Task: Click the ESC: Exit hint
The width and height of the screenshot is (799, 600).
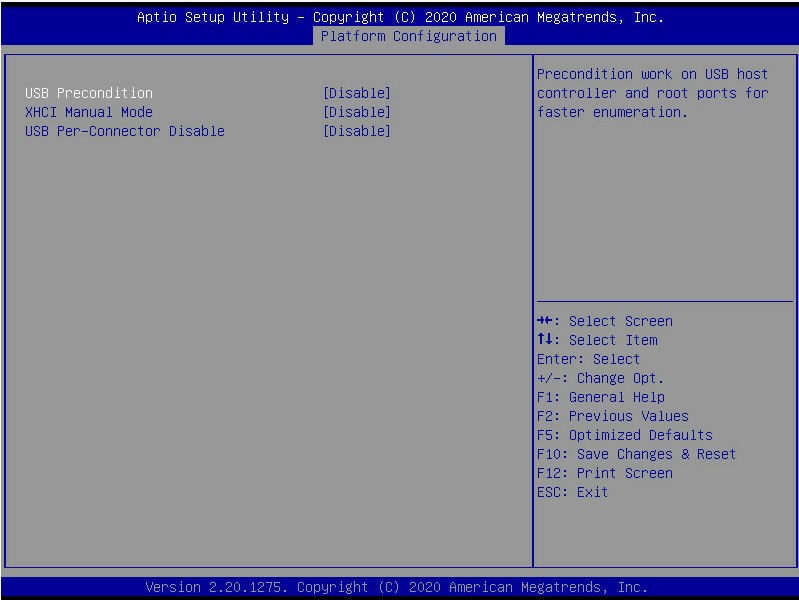Action: coord(572,492)
